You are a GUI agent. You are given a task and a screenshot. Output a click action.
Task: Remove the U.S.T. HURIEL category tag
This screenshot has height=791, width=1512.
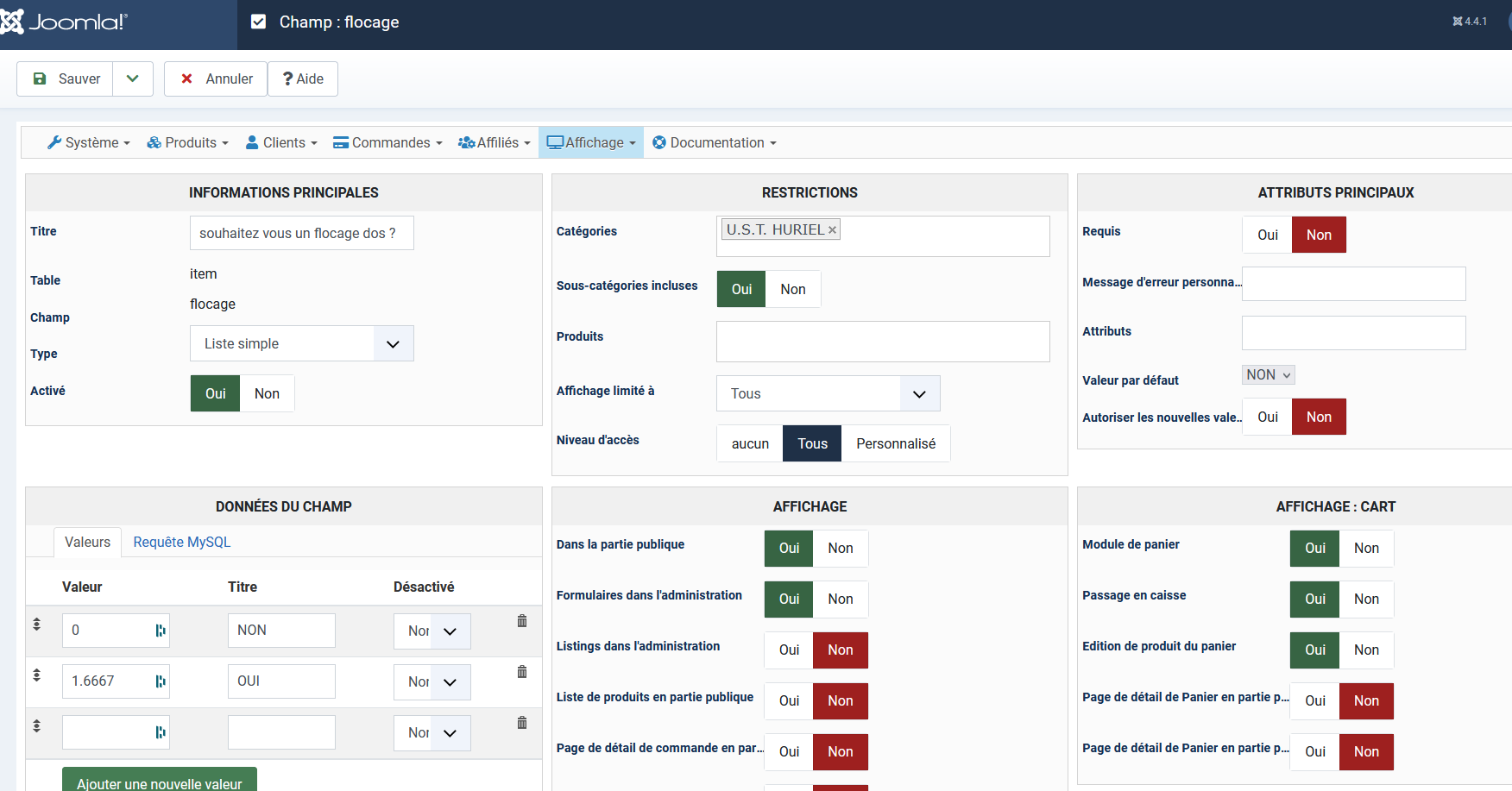pos(832,229)
